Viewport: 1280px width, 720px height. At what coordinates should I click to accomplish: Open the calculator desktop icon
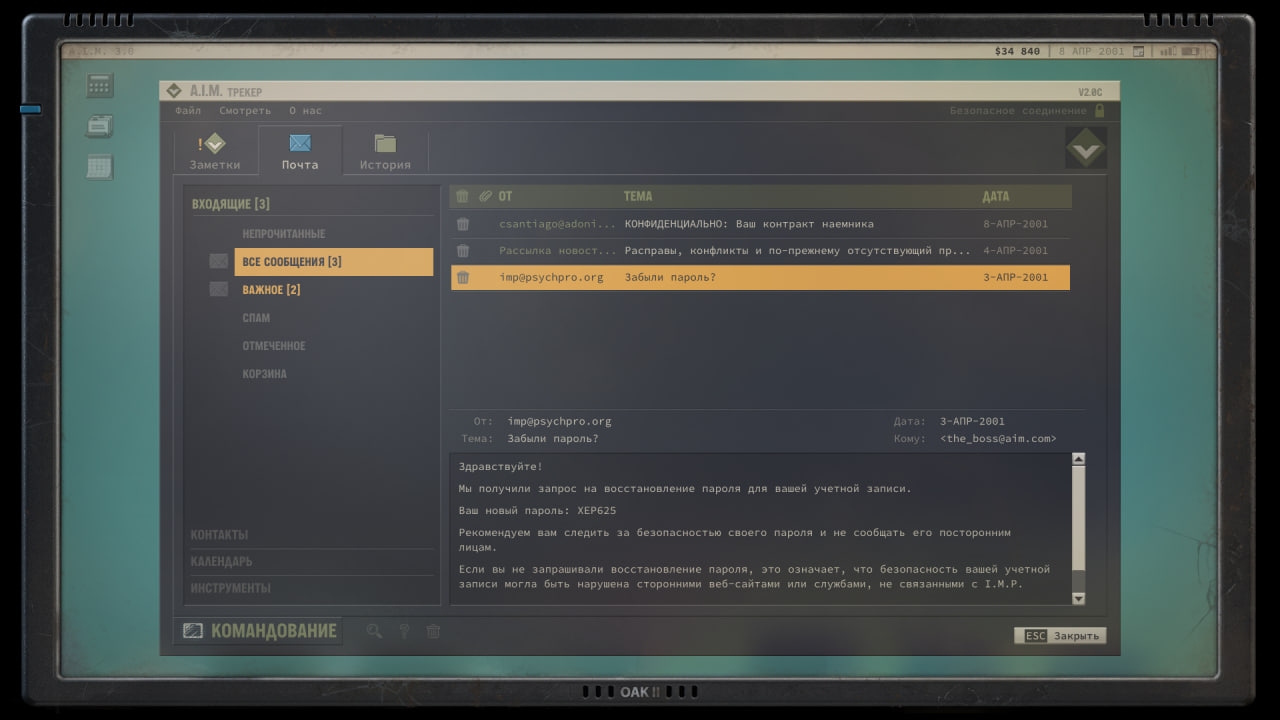[x=99, y=85]
